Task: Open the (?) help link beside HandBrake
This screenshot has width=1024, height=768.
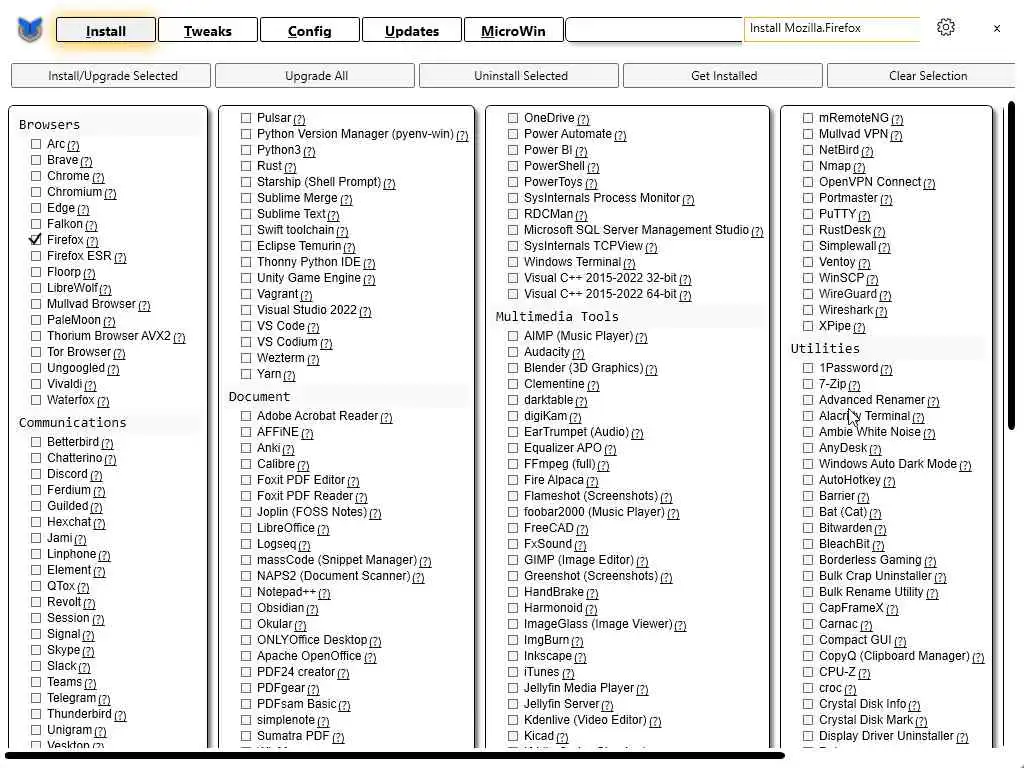Action: coord(592,594)
